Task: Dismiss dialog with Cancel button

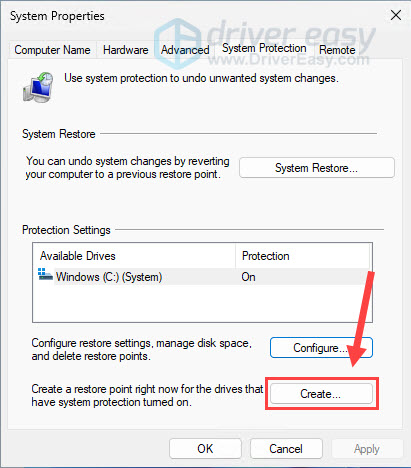Action: [286, 449]
